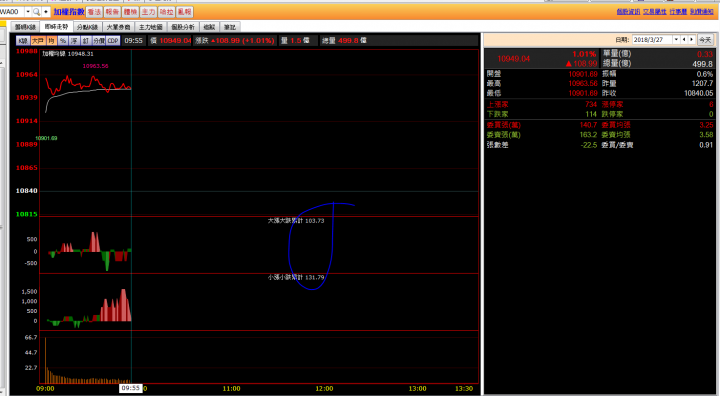Click the 10840 reference price on the y-axis
Viewport: 720px width, 396px height.
pyautogui.click(x=27, y=191)
